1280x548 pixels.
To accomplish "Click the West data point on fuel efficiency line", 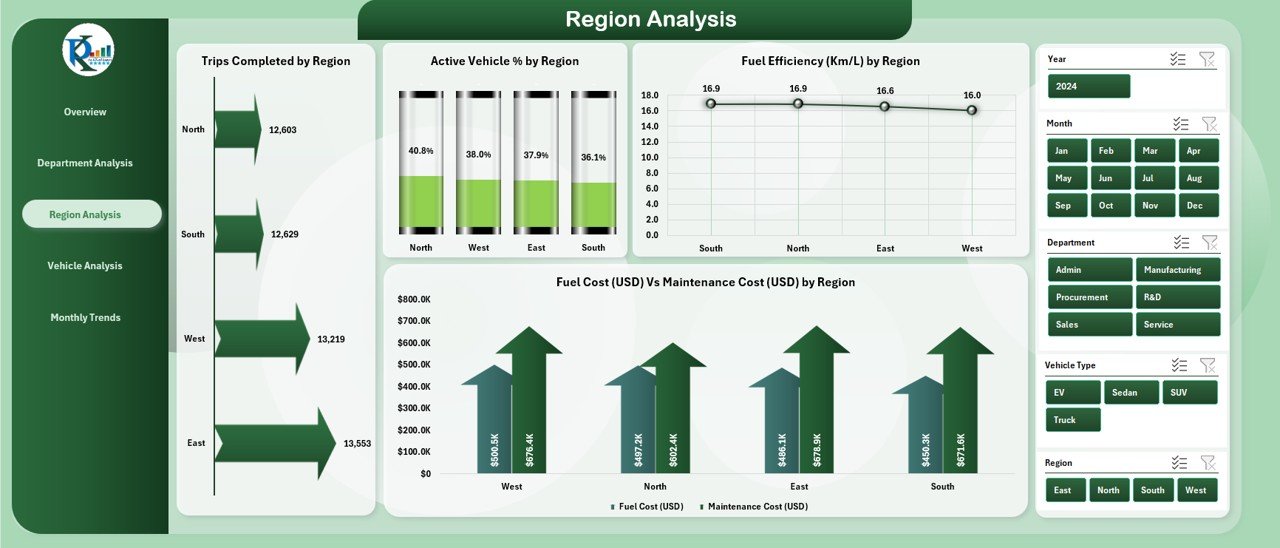I will coord(972,110).
